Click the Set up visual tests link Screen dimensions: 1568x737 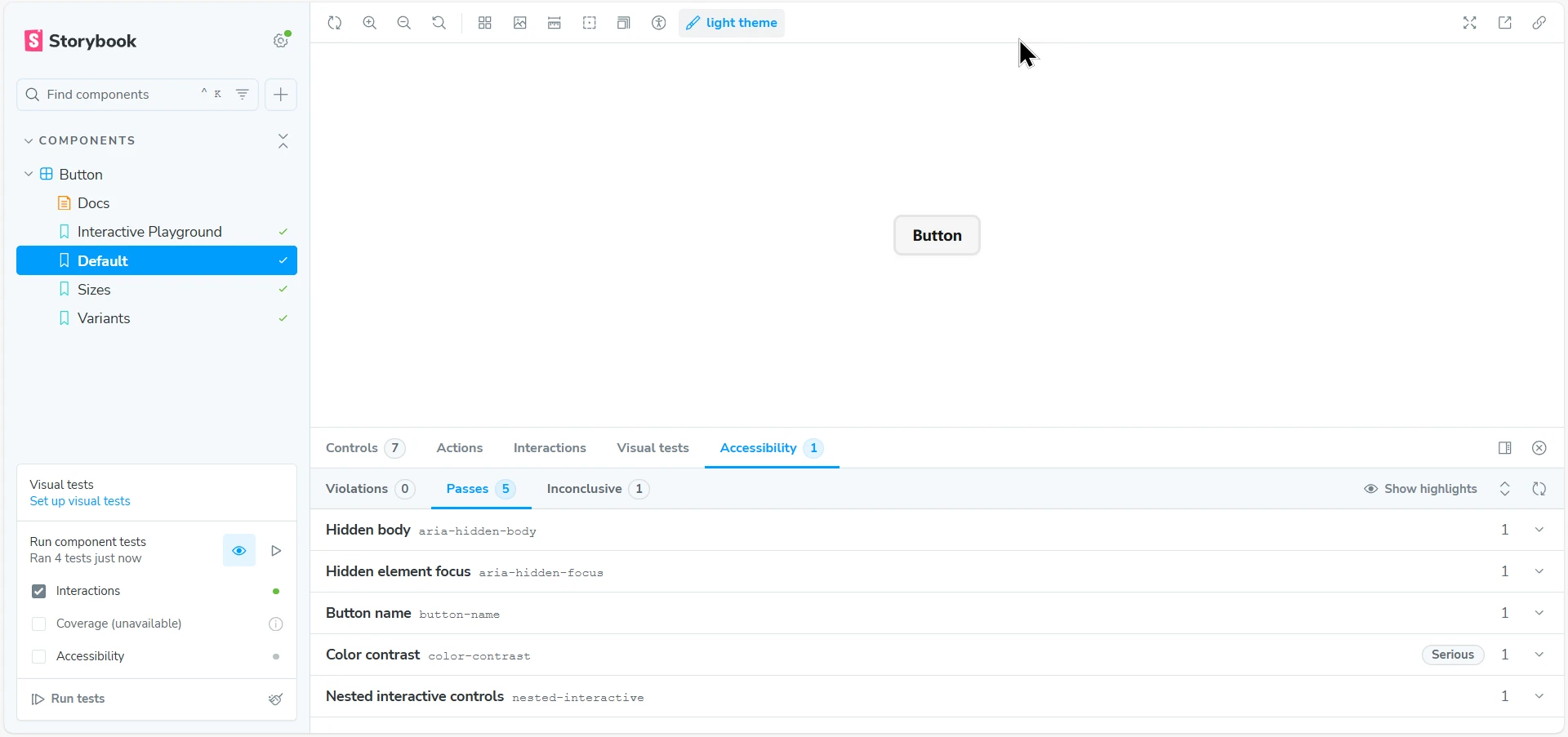click(80, 501)
